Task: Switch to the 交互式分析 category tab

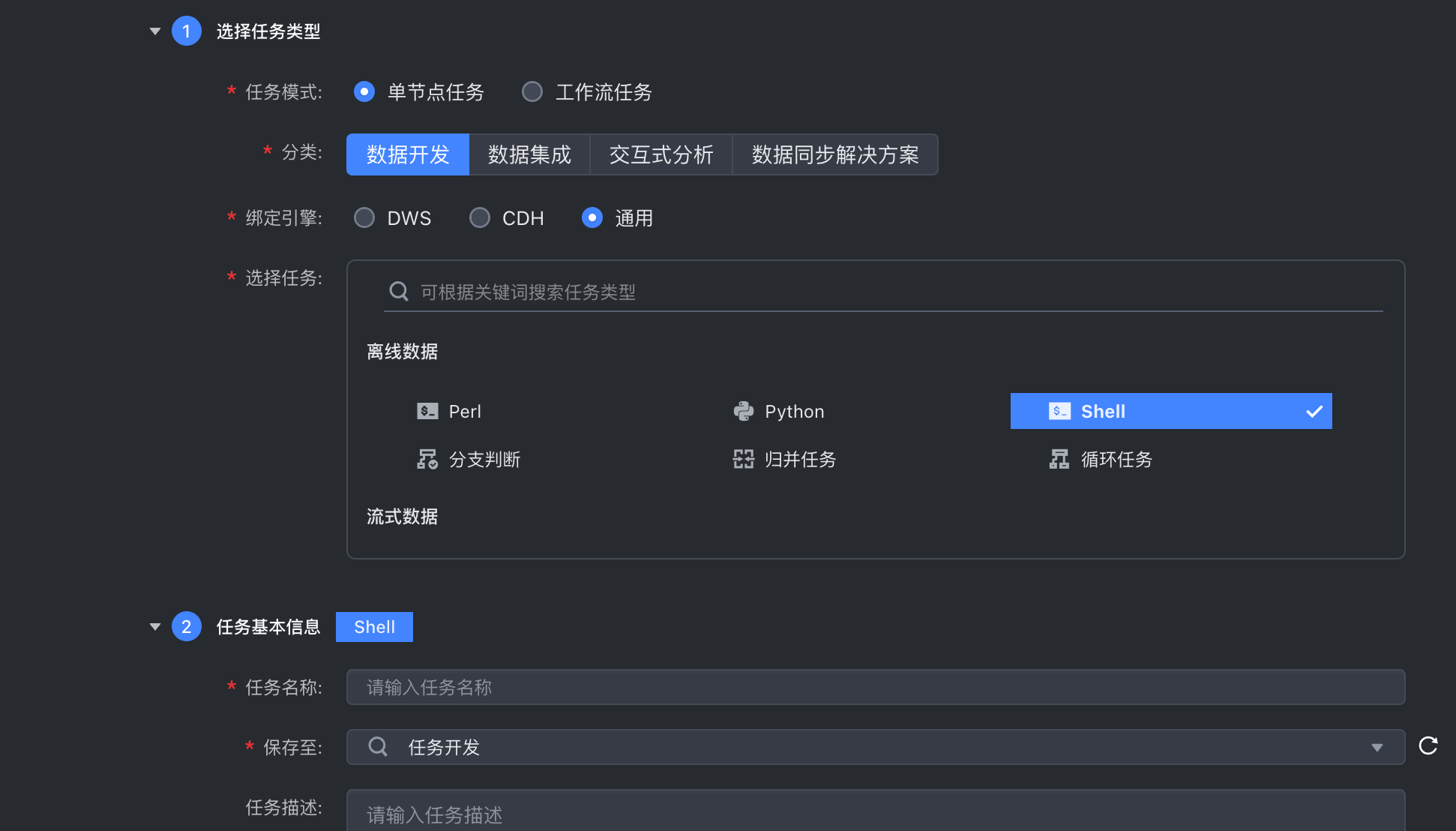Action: 661,154
